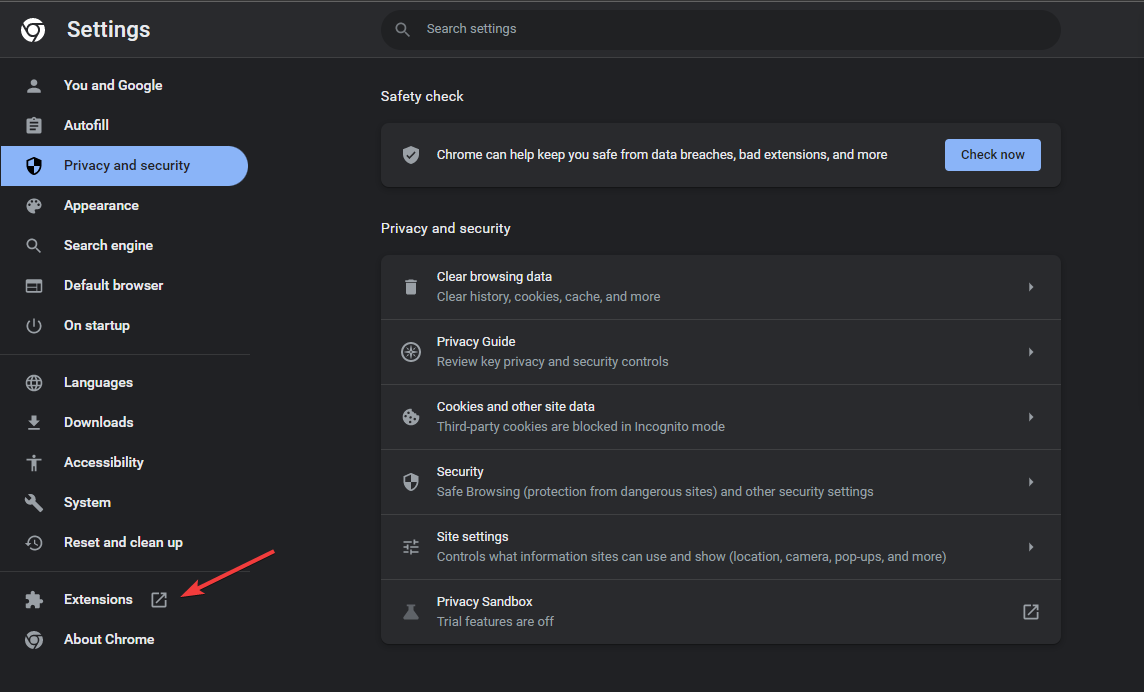Image resolution: width=1144 pixels, height=692 pixels.
Task: Open Extensions external link icon in sidebar
Action: point(159,600)
